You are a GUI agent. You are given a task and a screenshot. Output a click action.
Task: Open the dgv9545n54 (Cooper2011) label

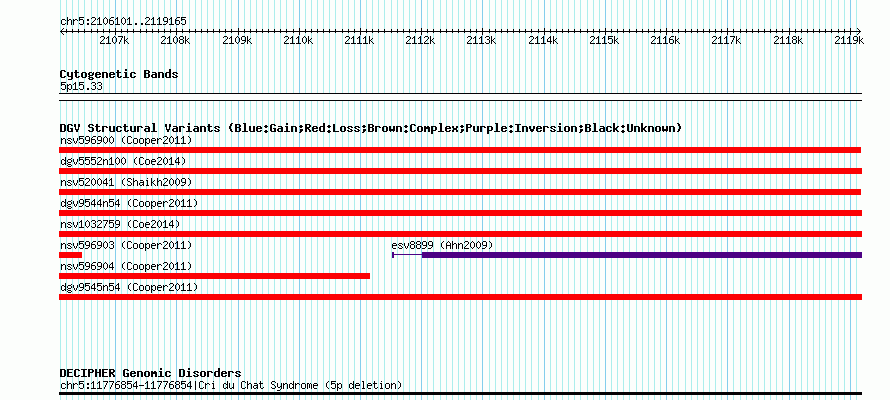tap(129, 287)
